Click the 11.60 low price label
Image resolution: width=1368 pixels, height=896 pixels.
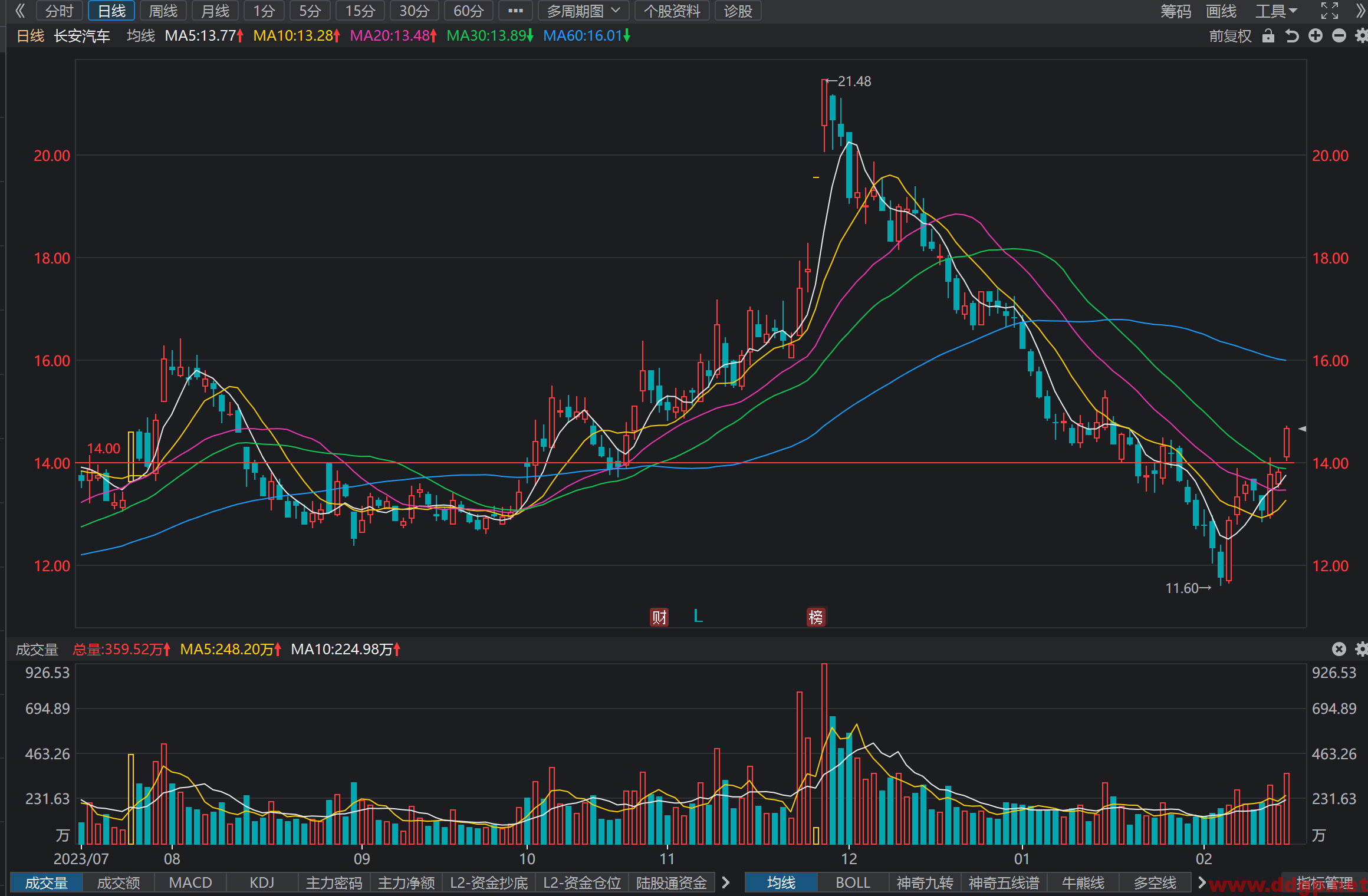pyautogui.click(x=1182, y=588)
